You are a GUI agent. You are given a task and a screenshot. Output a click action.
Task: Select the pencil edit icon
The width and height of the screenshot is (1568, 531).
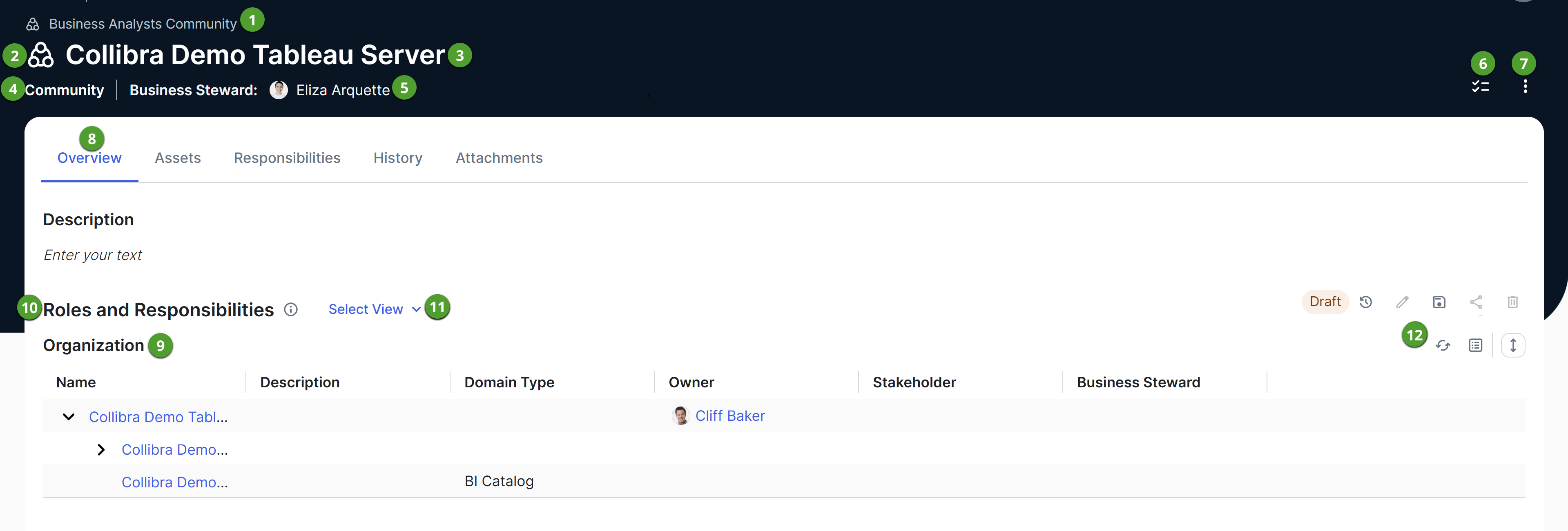click(1403, 302)
